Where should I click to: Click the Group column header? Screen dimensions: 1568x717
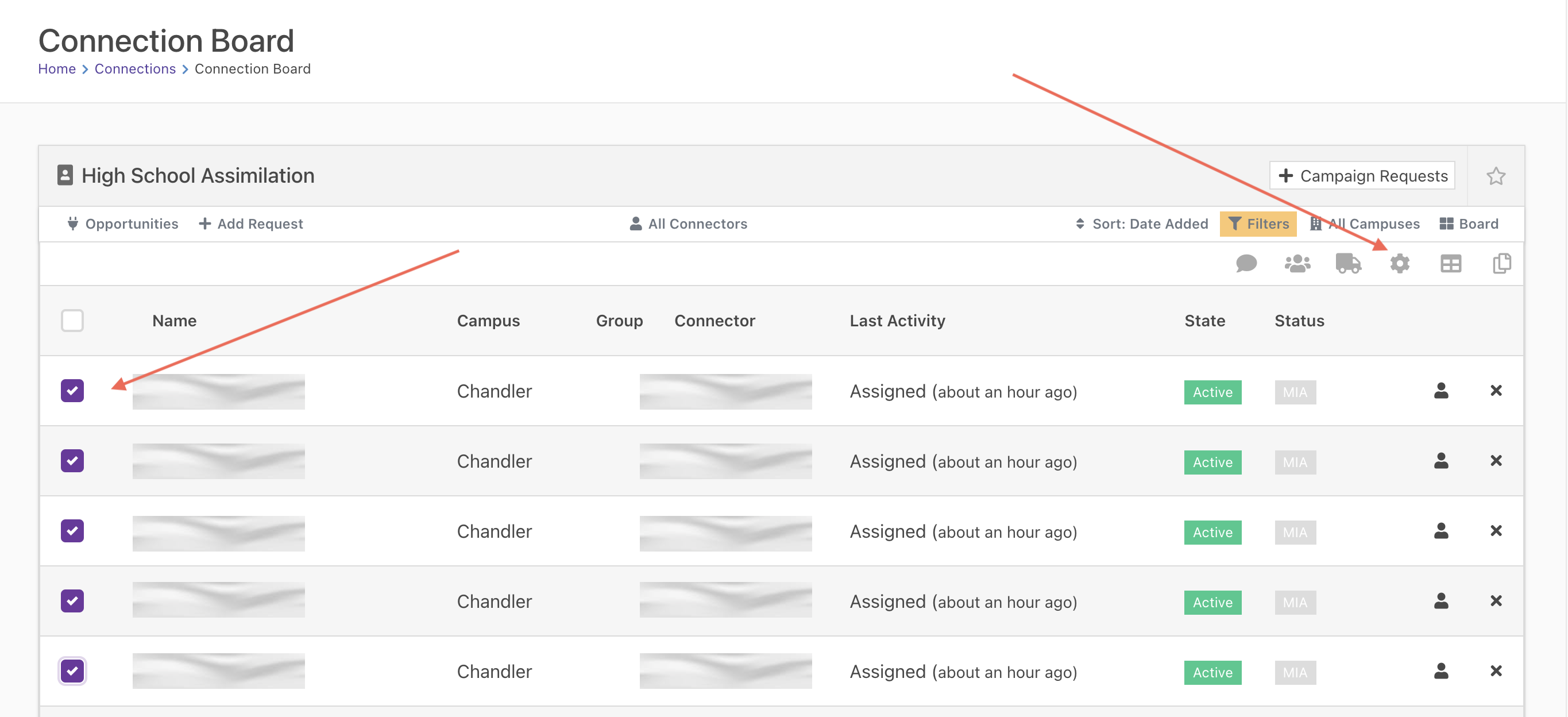619,321
